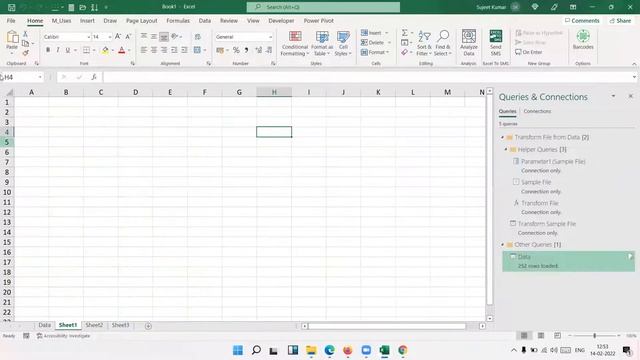The height and width of the screenshot is (360, 640).
Task: Open Sort & Filter menu
Action: pos(424,43)
